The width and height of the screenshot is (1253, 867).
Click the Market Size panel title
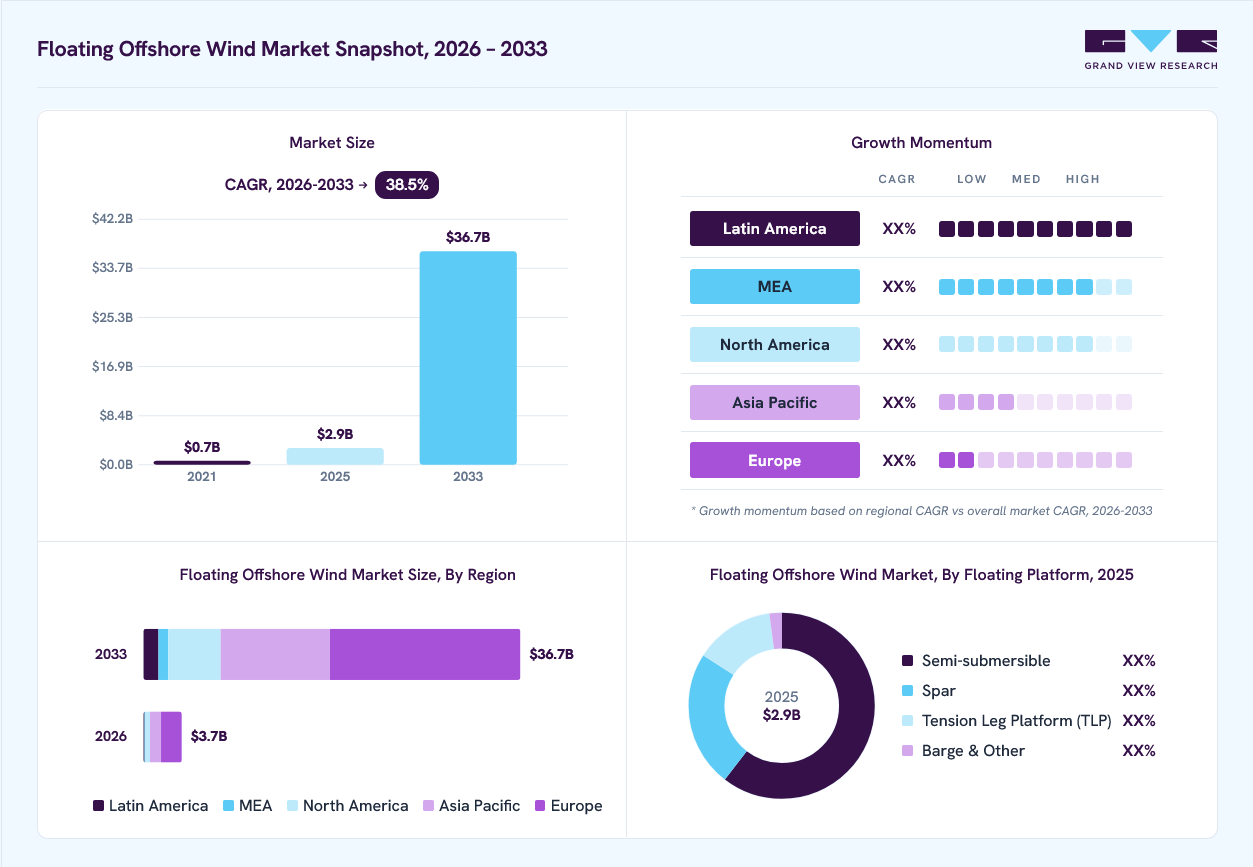tap(332, 143)
